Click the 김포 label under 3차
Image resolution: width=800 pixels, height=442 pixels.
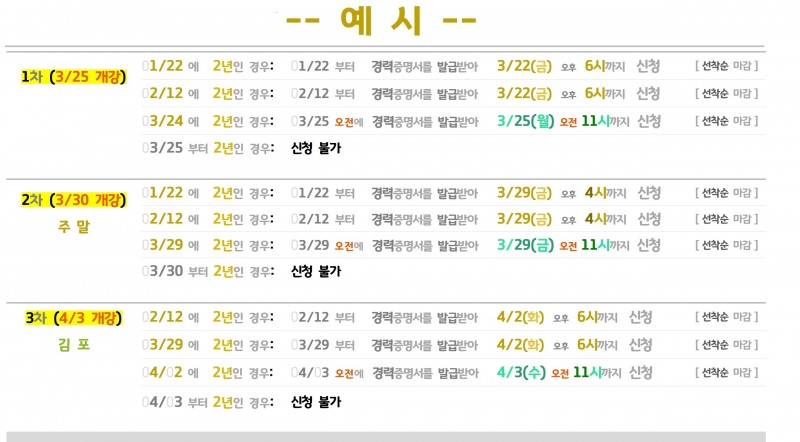click(x=73, y=345)
